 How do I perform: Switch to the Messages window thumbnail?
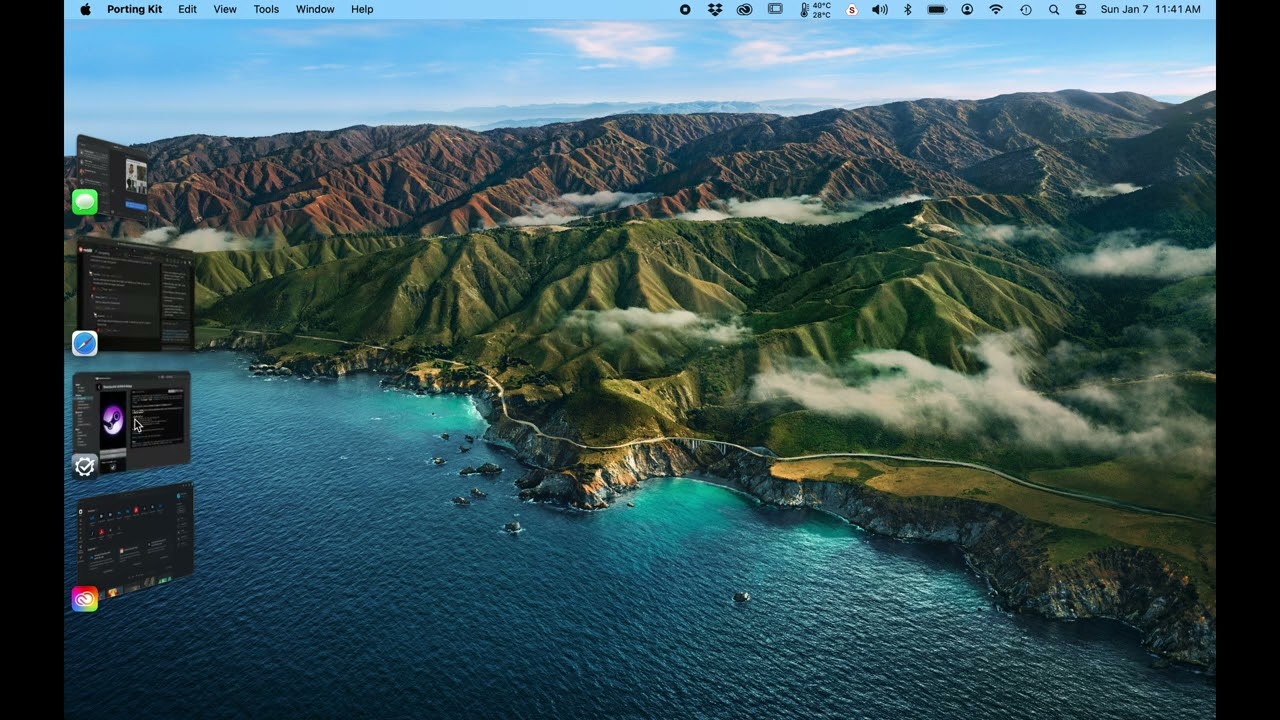click(114, 176)
